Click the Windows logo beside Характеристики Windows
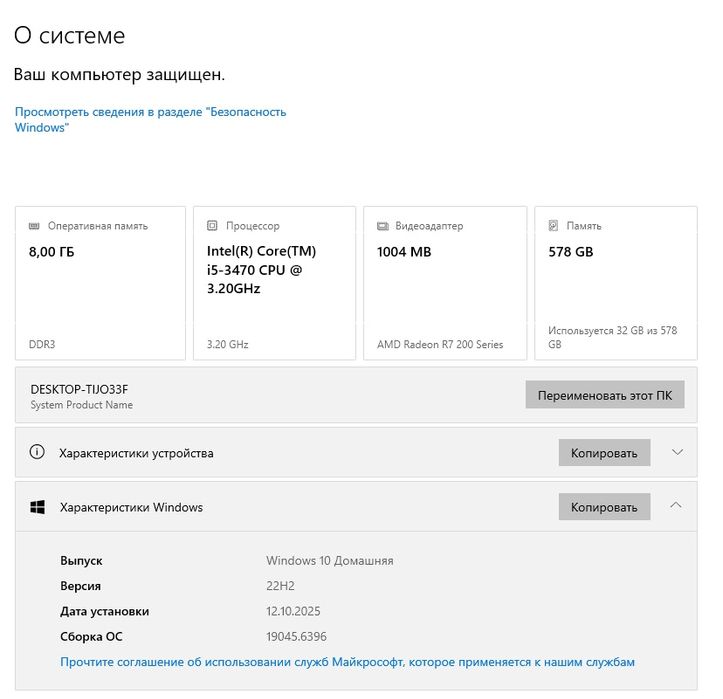Viewport: 723px width, 699px height. (37, 507)
